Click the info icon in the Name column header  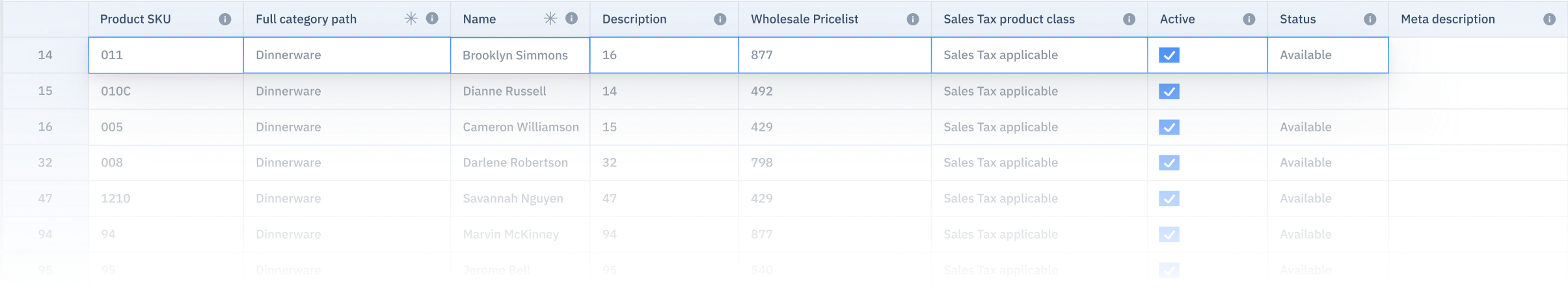pos(571,19)
